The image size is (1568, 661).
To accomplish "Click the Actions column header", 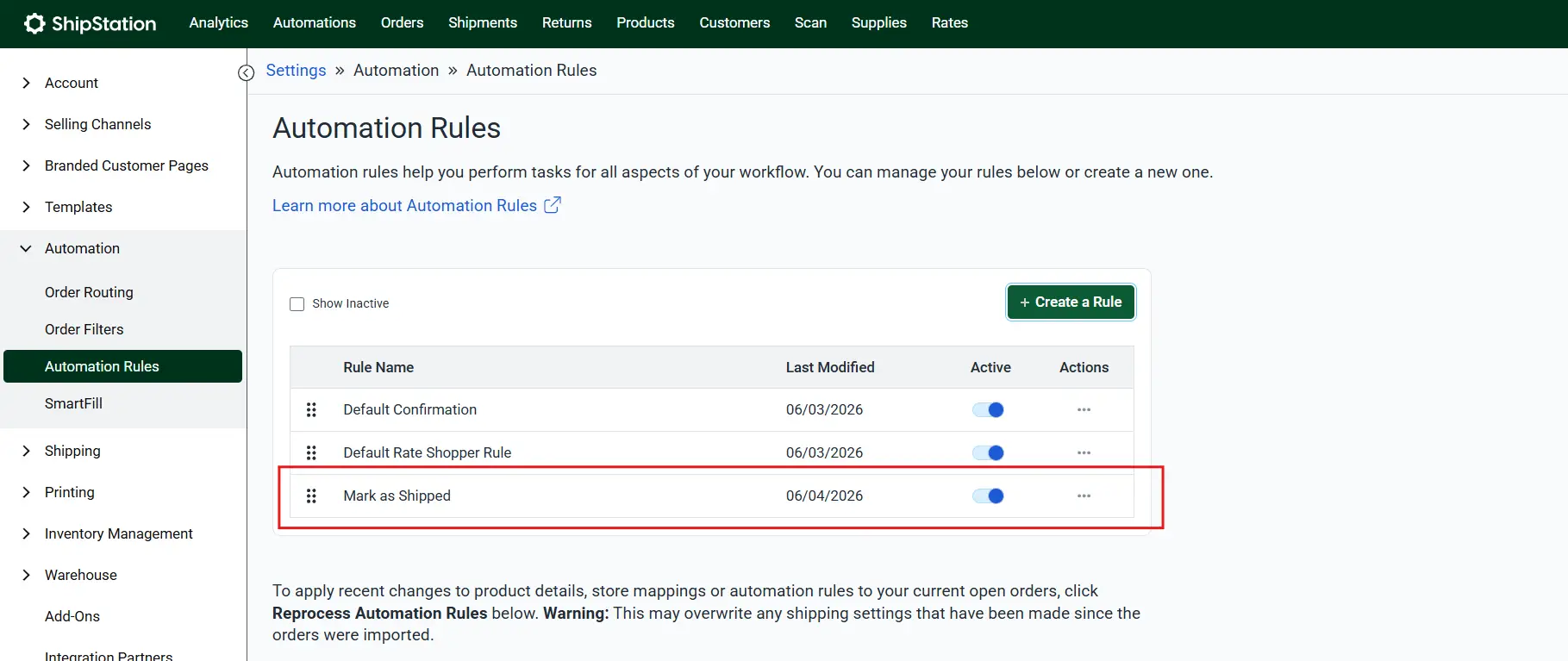I will 1084,368.
